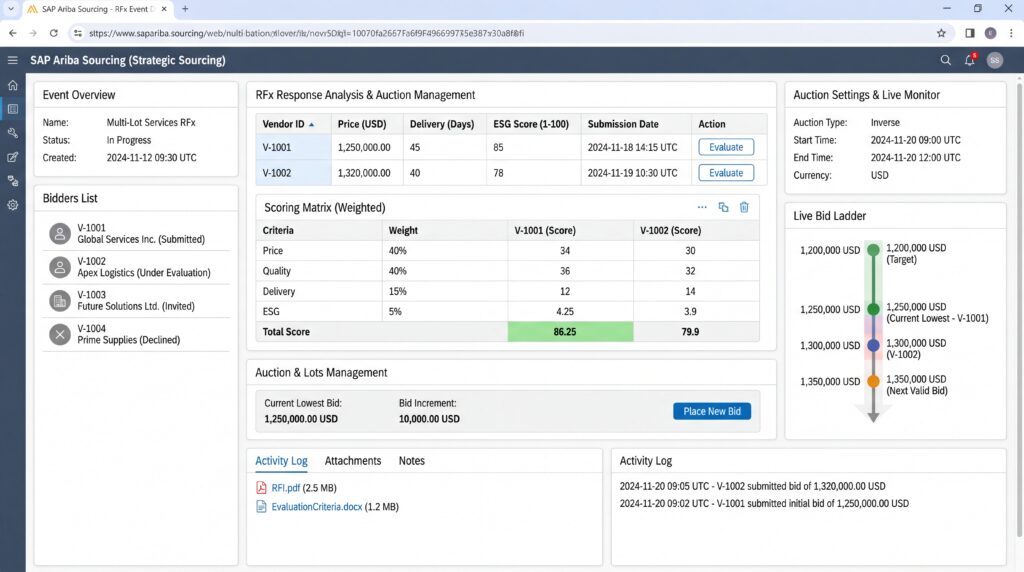Click the EvaluationCriteria.docx document icon
Image resolution: width=1024 pixels, height=572 pixels.
(261, 507)
